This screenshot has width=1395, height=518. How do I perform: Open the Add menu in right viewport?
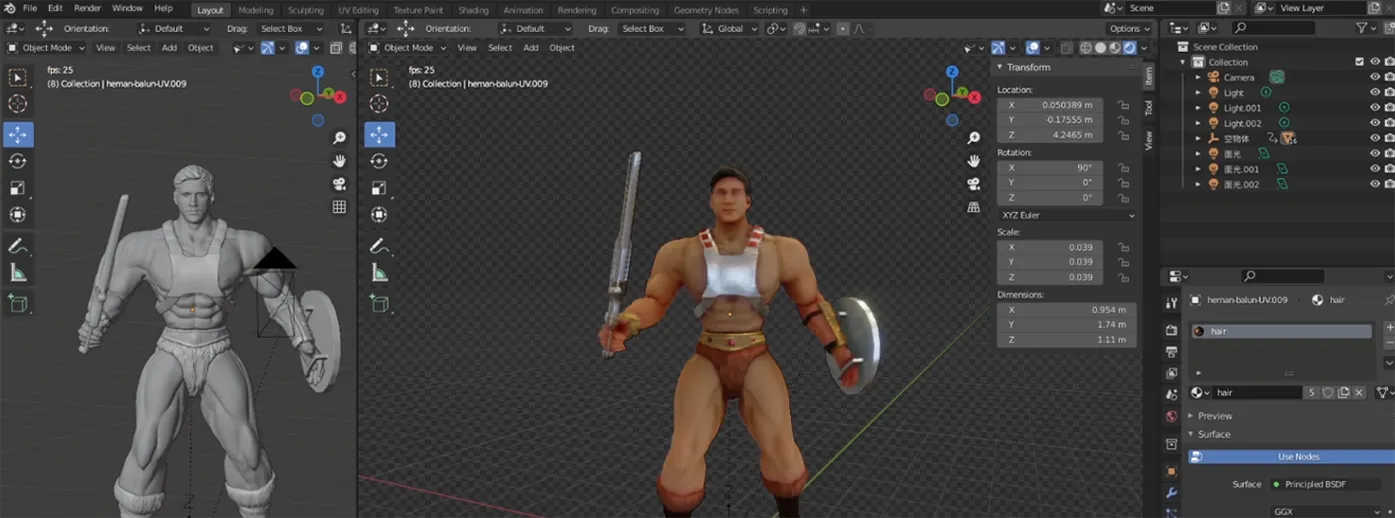[530, 48]
